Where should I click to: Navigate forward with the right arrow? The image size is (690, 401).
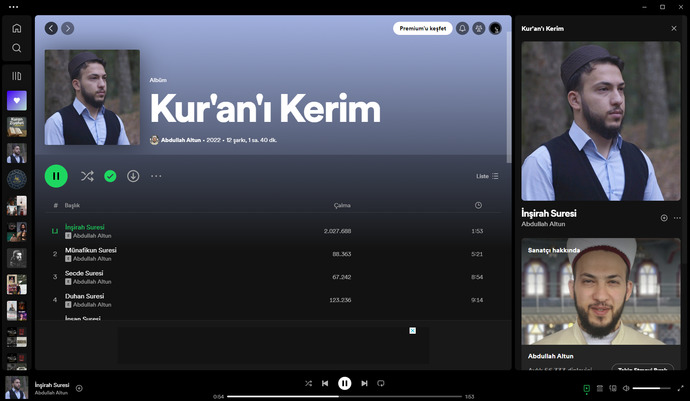(67, 29)
